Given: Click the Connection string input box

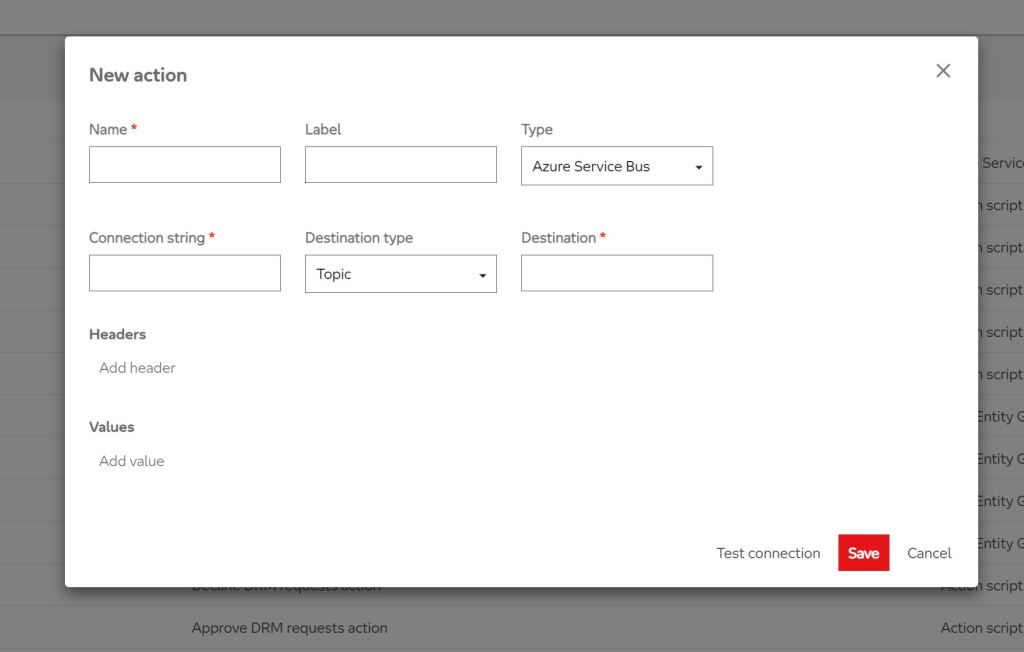Looking at the screenshot, I should coord(185,273).
